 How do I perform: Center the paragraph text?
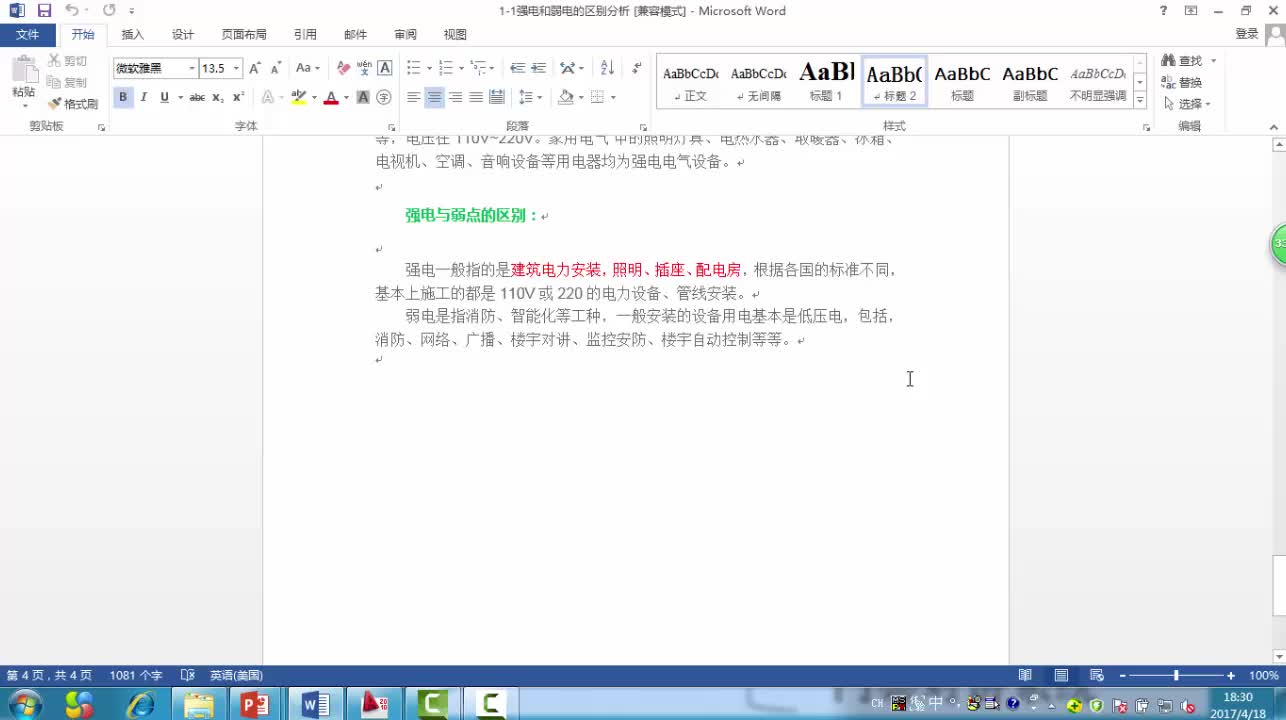click(434, 97)
